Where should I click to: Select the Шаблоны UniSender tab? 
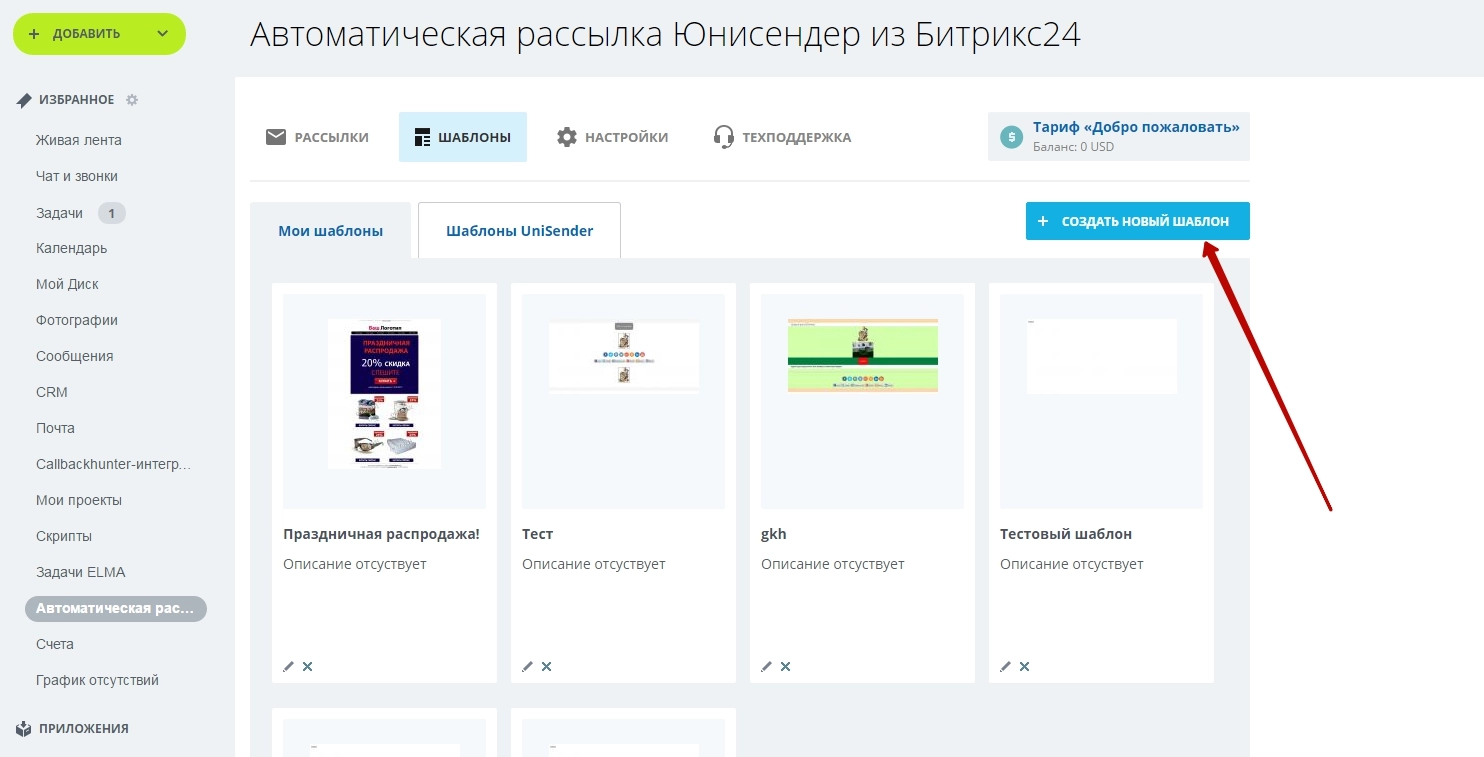[x=519, y=231]
